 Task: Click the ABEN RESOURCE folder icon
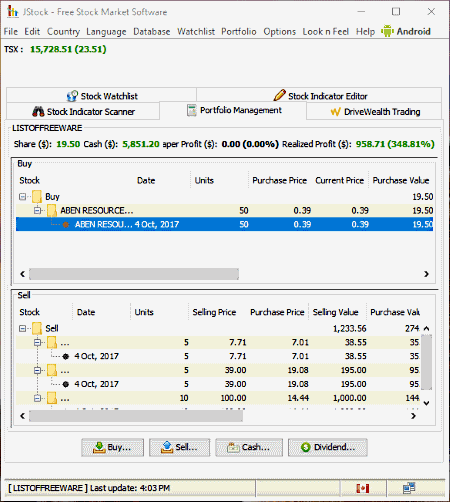[x=52, y=210]
